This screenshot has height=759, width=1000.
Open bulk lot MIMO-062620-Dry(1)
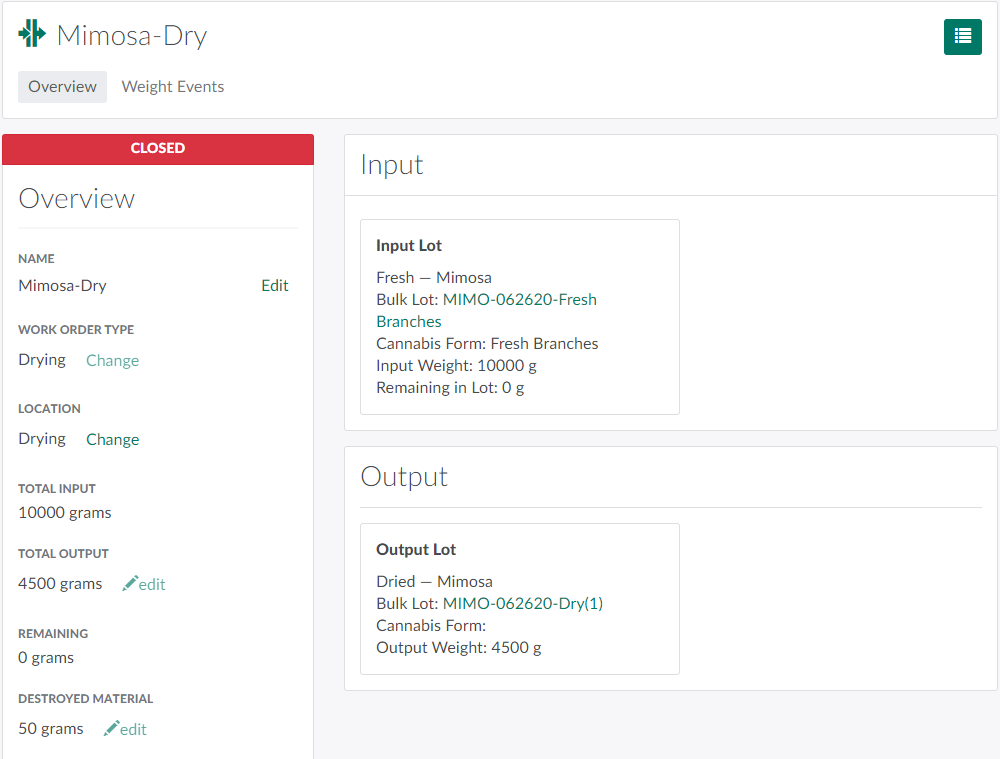click(x=522, y=604)
